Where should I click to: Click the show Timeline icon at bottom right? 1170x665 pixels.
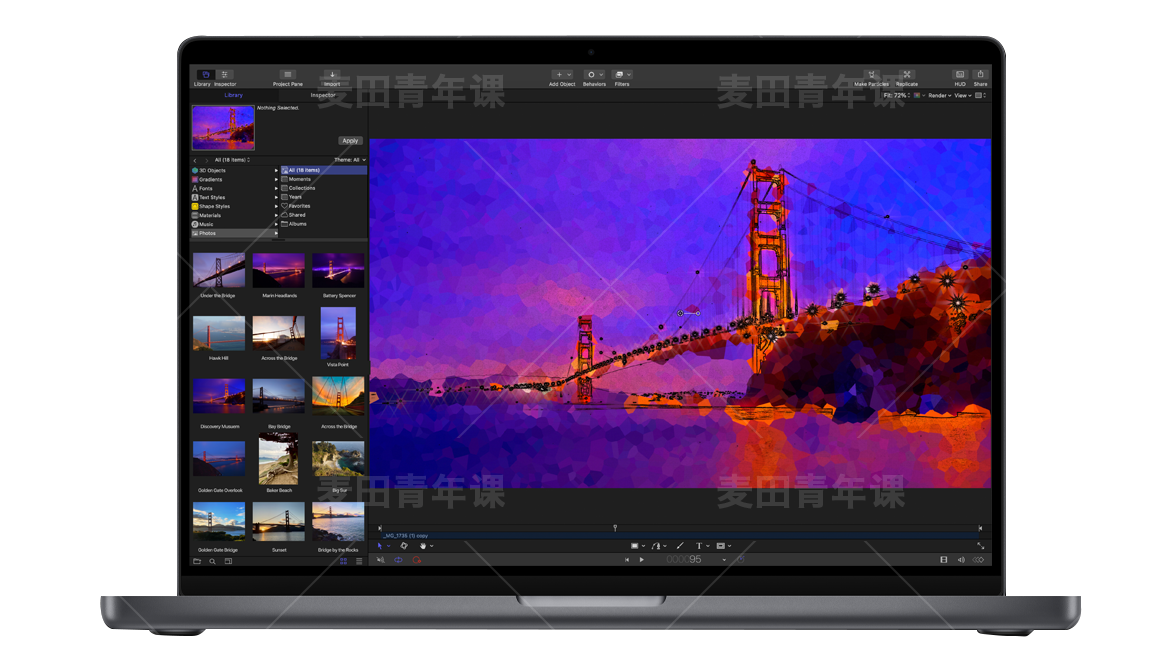click(944, 560)
